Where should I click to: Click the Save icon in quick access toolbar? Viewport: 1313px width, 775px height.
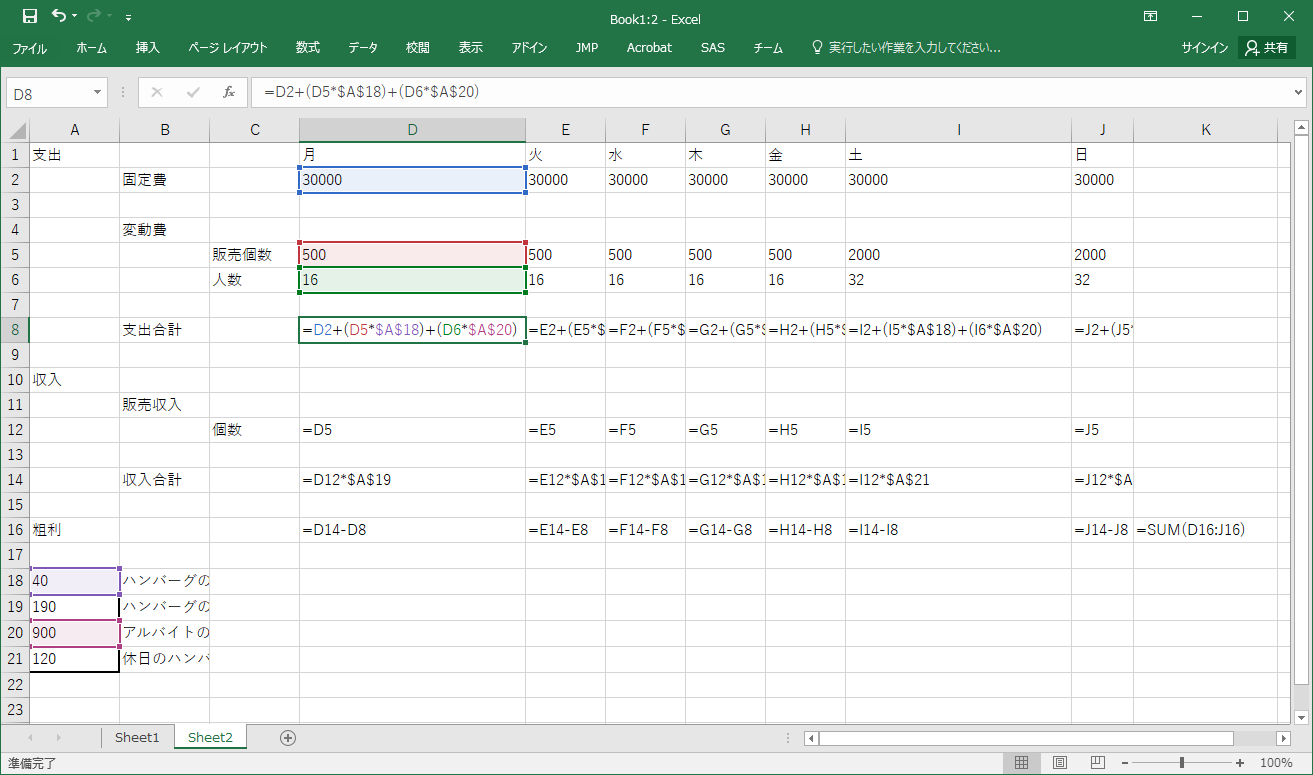pos(30,17)
